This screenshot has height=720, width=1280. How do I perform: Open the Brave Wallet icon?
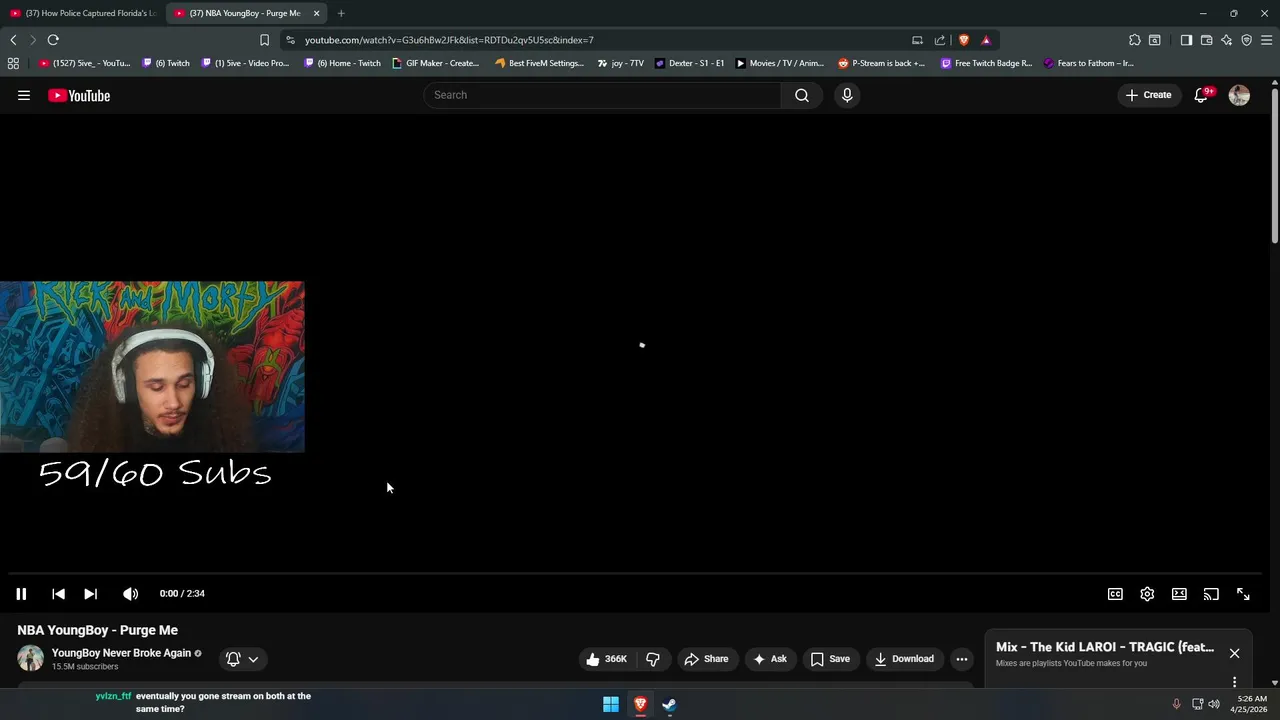point(1206,40)
